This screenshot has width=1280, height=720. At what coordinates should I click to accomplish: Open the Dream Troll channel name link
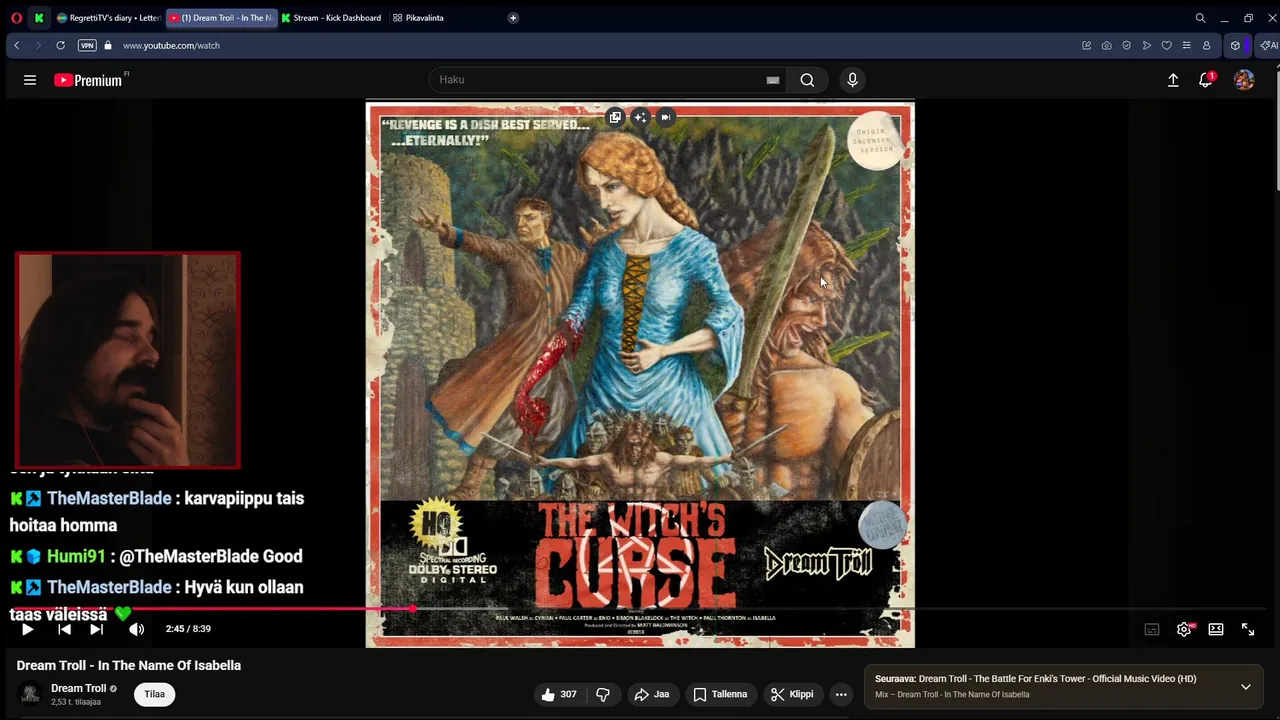click(x=78, y=688)
